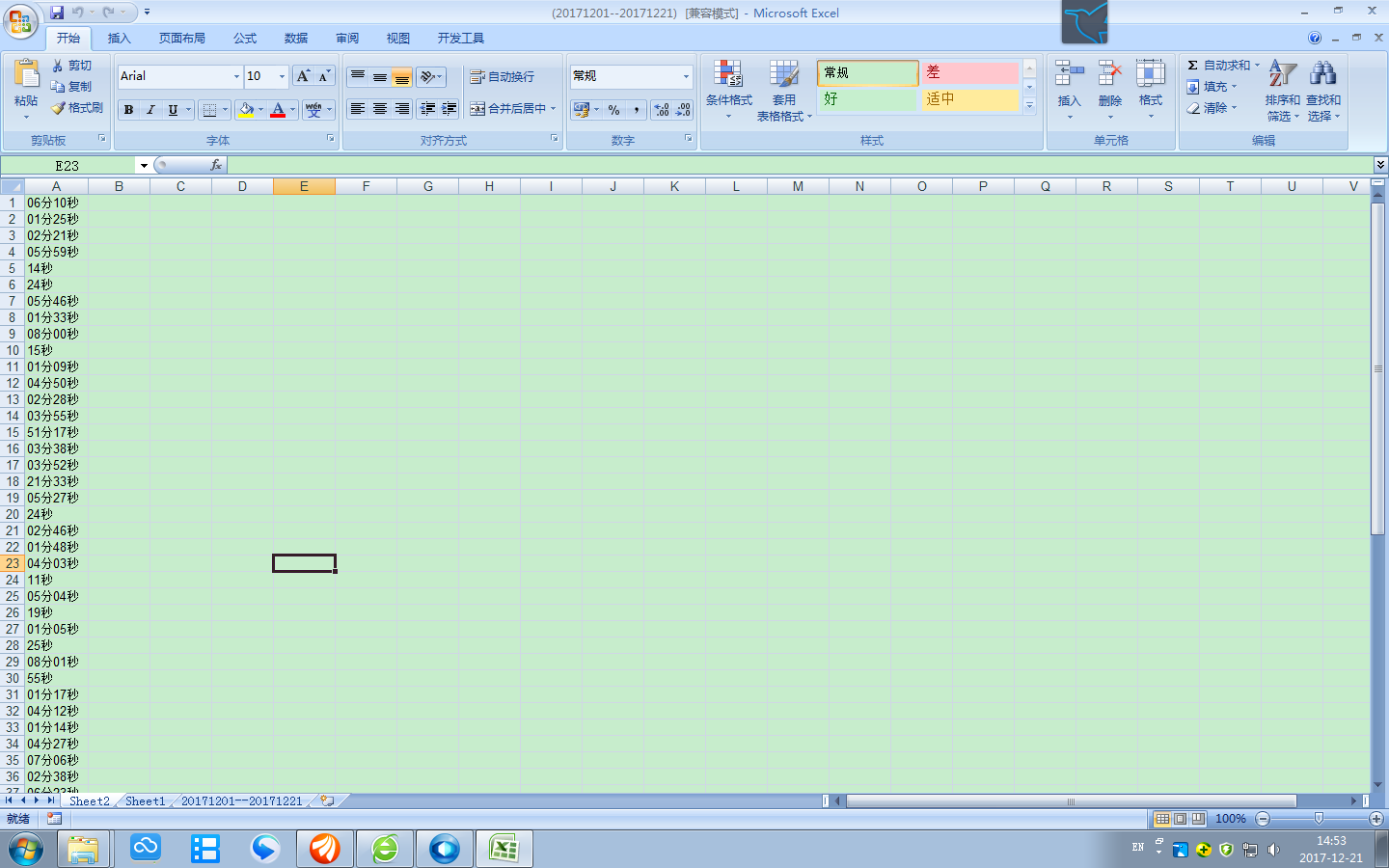This screenshot has height=868, width=1389.
Task: Open 查找和选择 find and select
Action: 1323,91
